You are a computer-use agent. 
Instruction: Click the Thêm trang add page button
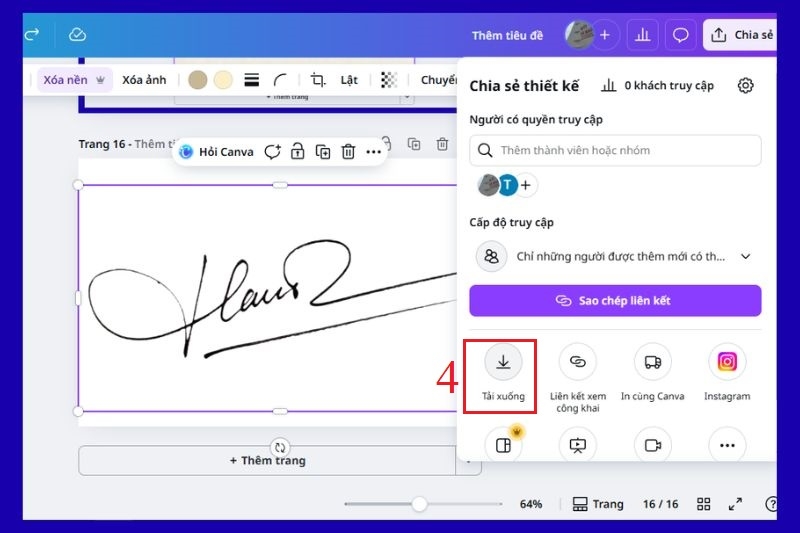click(x=267, y=461)
